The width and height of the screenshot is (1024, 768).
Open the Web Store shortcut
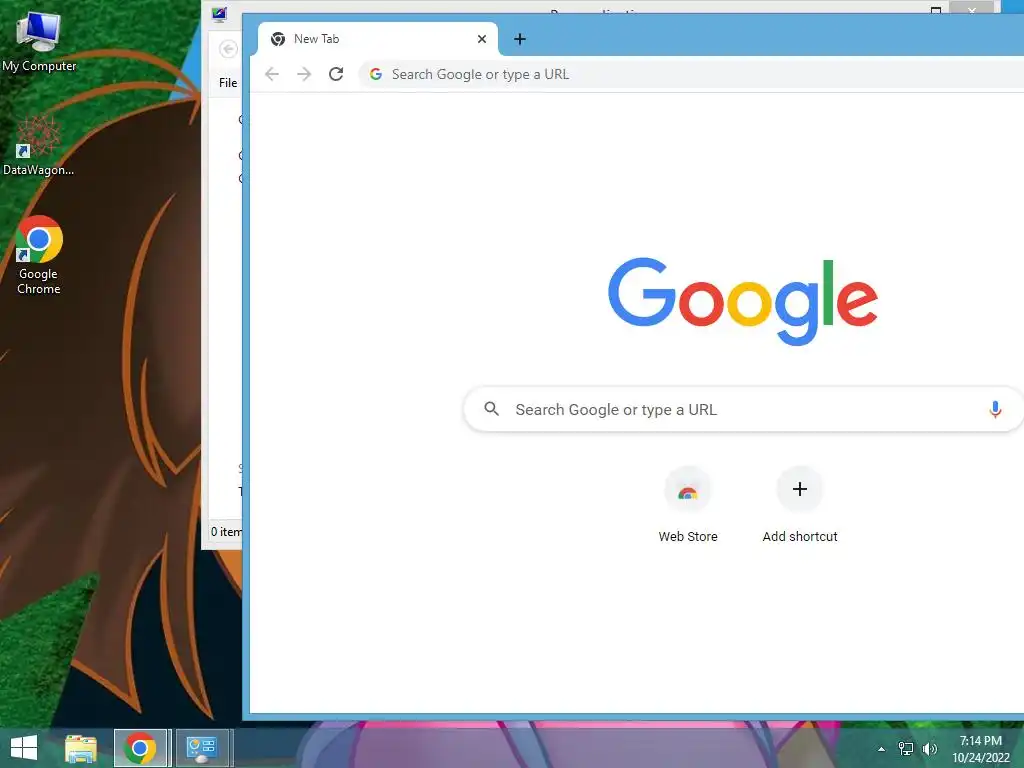pos(688,504)
